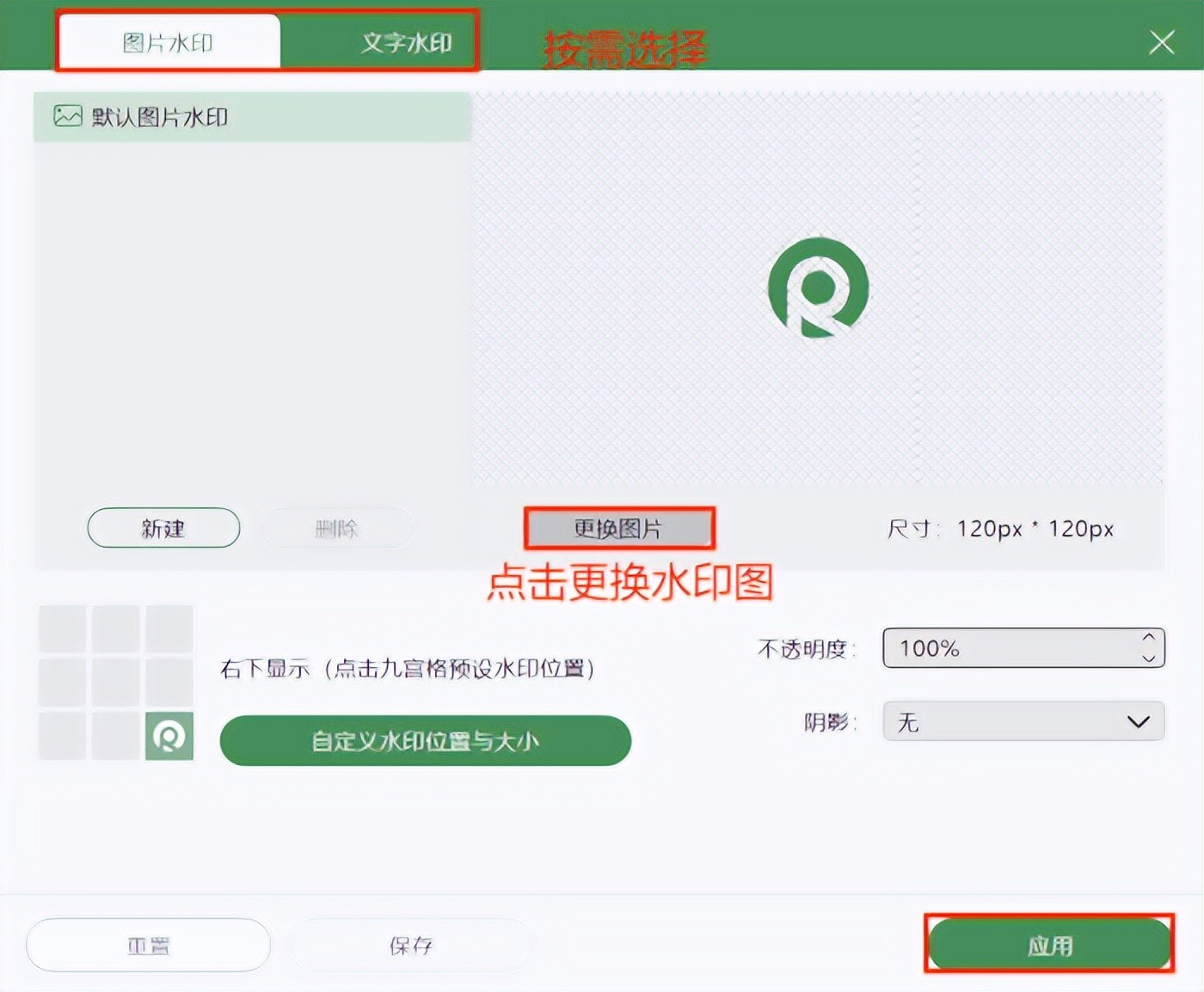
Task: Click the 不透明度 100% input field
Action: pos(1006,648)
